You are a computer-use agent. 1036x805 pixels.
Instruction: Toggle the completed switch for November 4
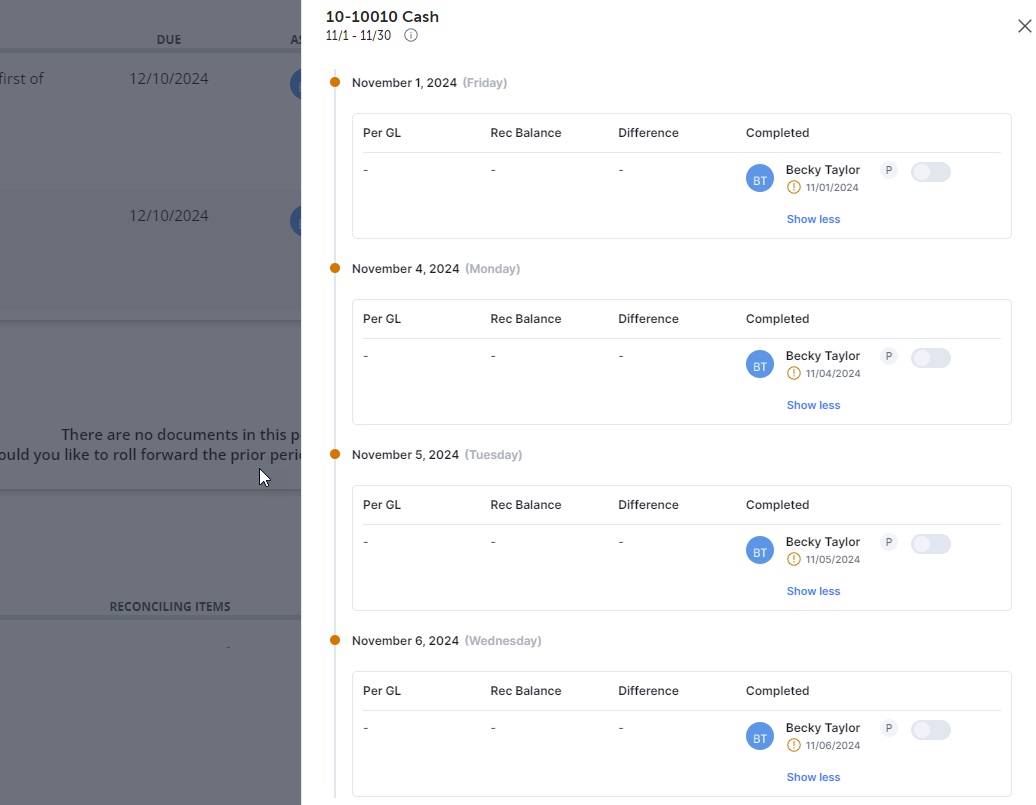tap(930, 358)
